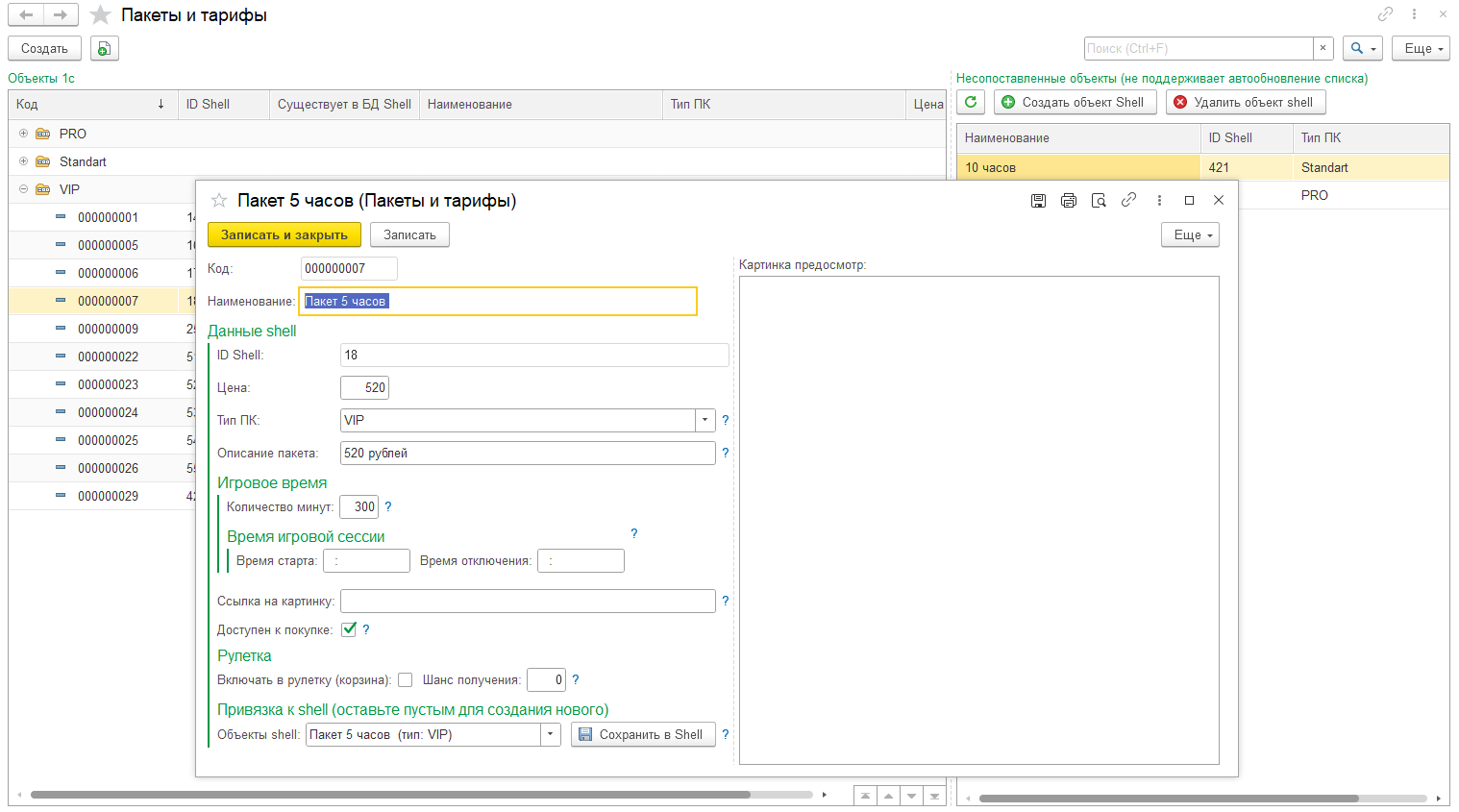This screenshot has width=1459, height=812.
Task: Open the Тип ПК dropdown
Action: point(705,420)
